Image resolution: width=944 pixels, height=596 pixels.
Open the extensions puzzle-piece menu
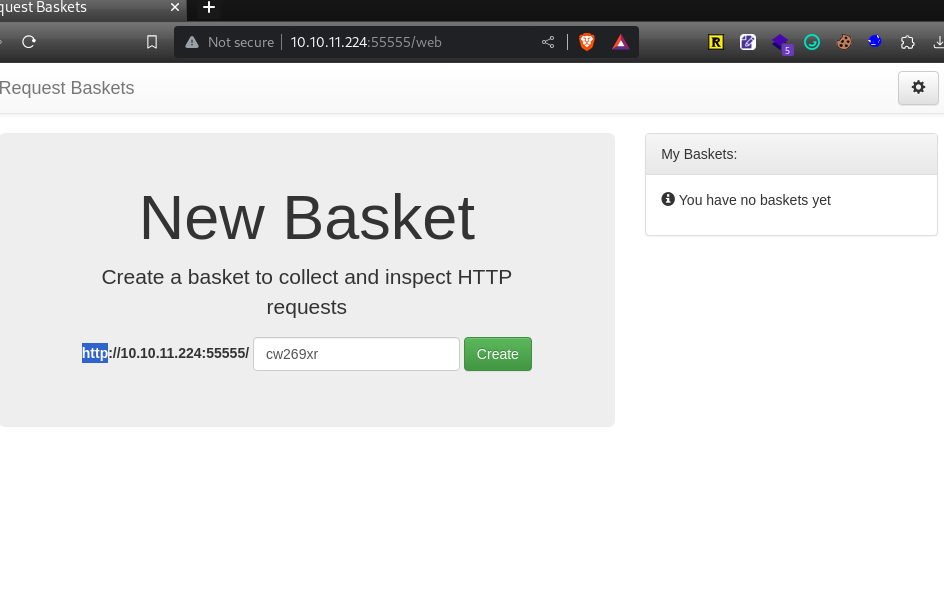tap(907, 42)
